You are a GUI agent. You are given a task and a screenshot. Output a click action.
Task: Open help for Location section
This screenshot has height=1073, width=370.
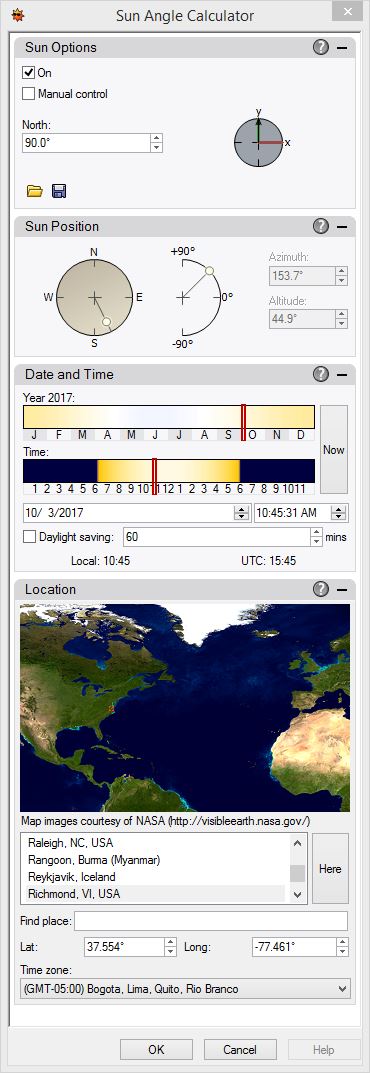[x=320, y=589]
